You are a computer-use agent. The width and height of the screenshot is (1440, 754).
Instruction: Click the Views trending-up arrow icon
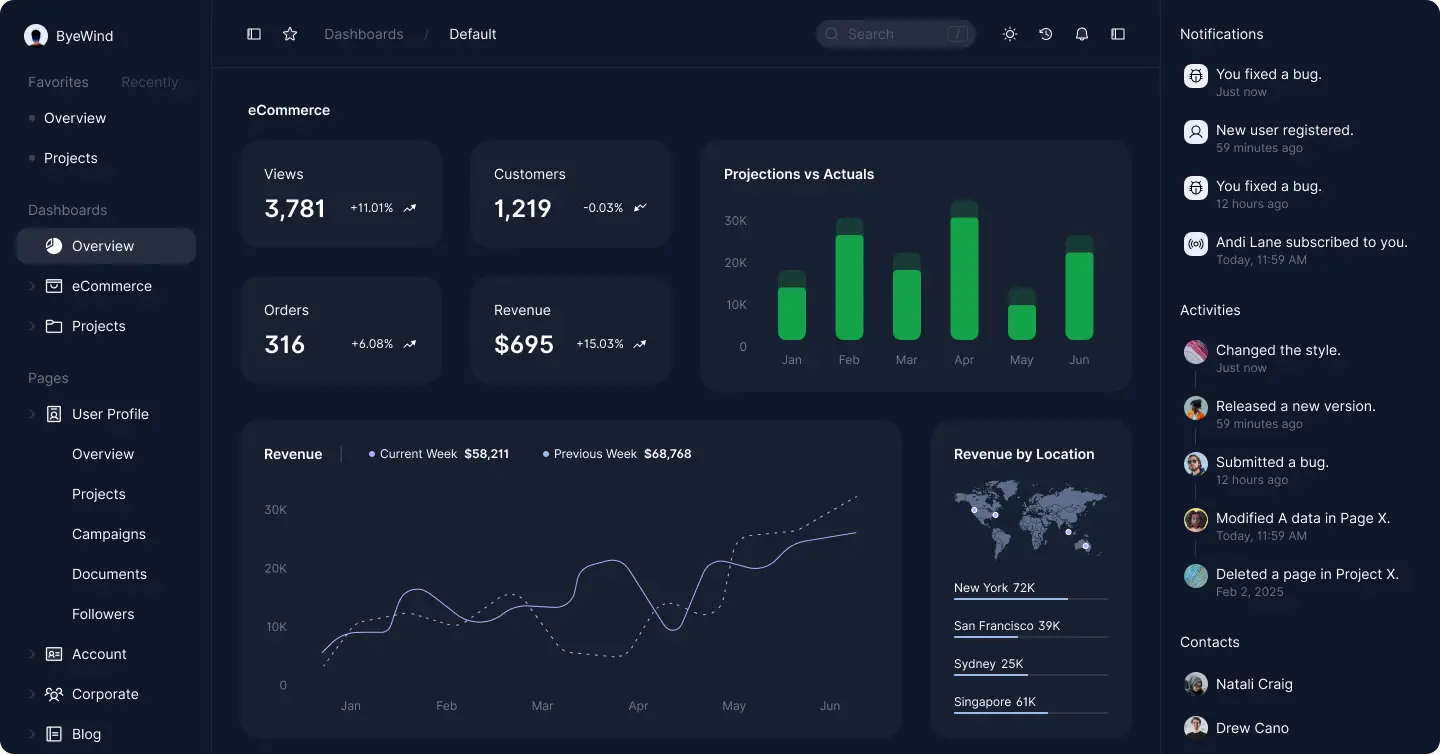tap(410, 208)
